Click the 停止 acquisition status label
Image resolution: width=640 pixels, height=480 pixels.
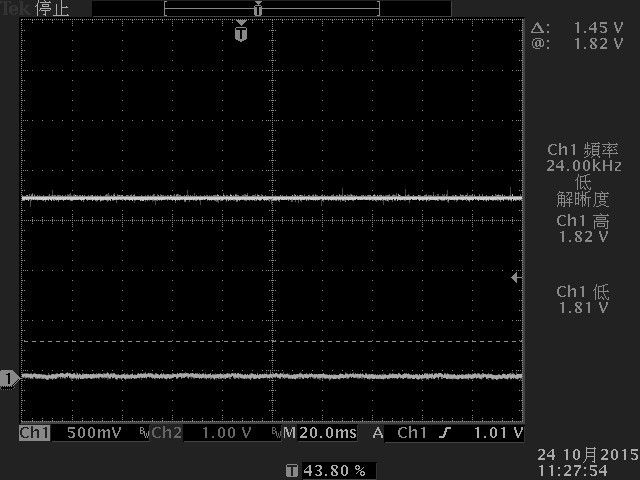[52, 9]
